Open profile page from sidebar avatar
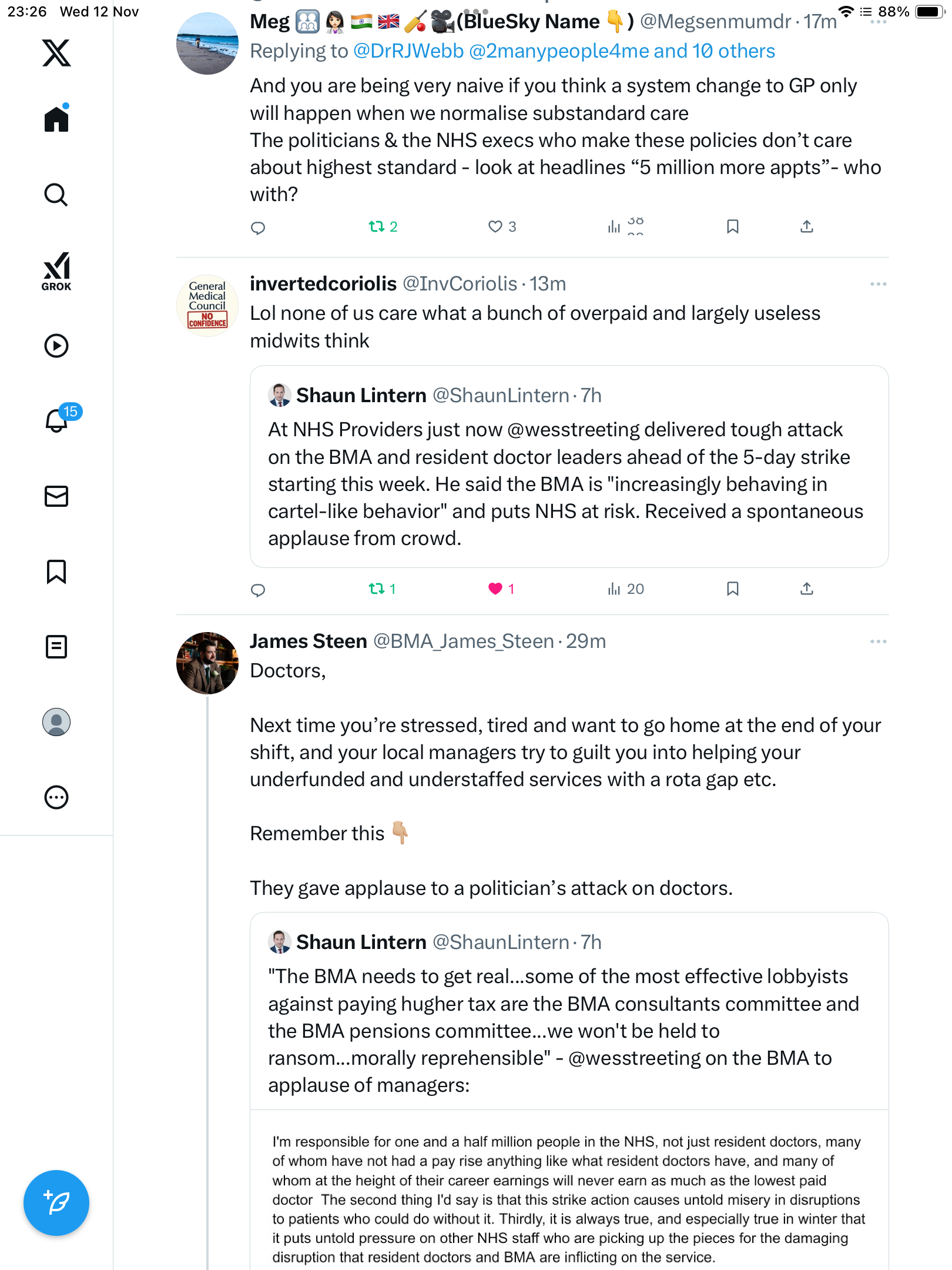This screenshot has width=952, height=1270. click(x=56, y=722)
